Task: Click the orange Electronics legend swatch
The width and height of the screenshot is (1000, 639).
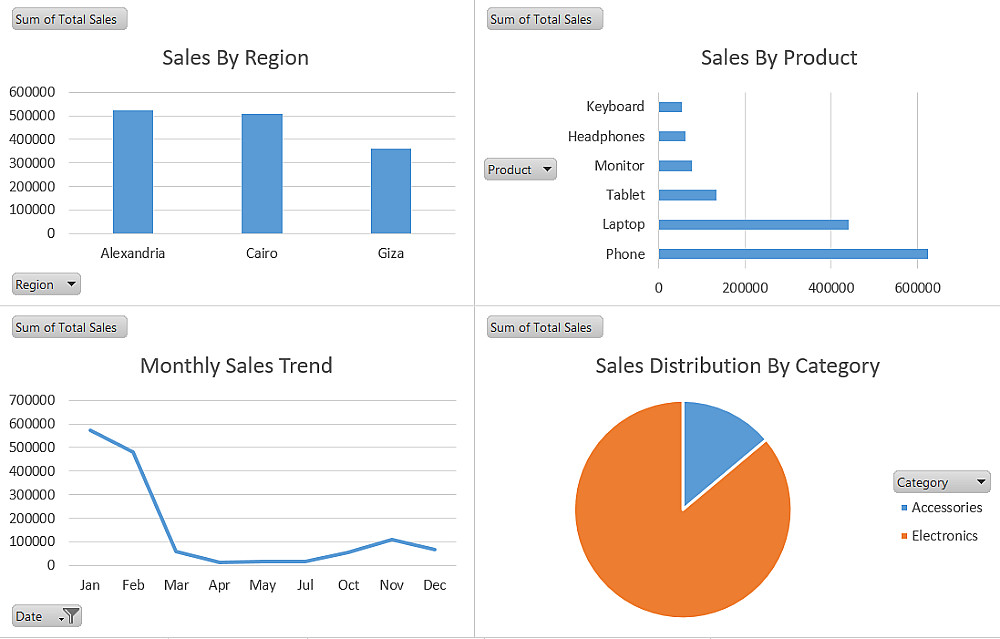Action: coord(904,536)
